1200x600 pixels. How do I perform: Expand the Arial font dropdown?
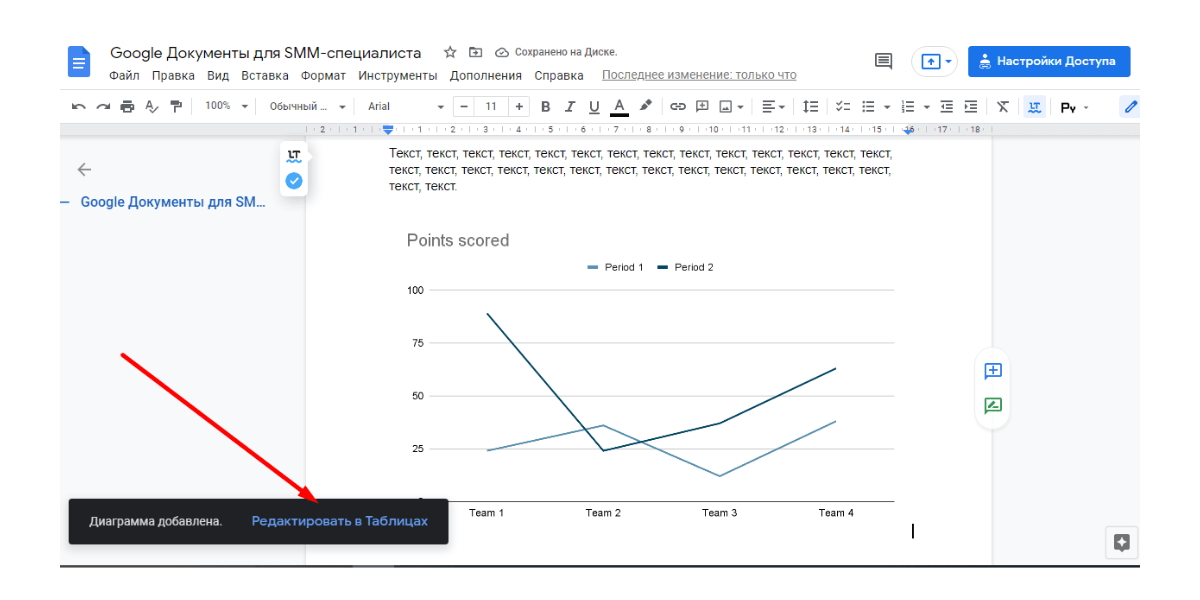pyautogui.click(x=405, y=106)
